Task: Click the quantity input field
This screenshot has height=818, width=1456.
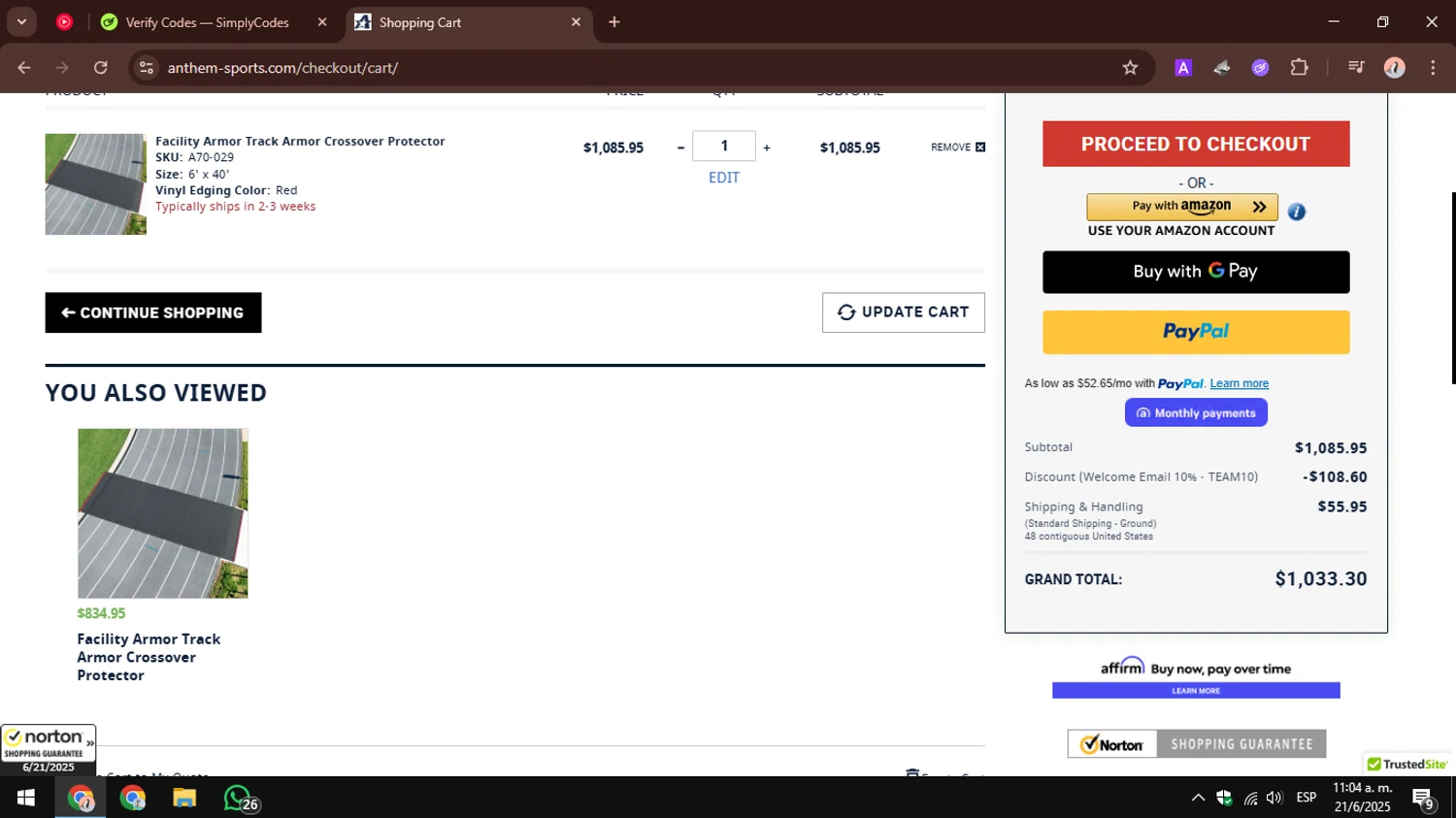Action: pos(724,146)
